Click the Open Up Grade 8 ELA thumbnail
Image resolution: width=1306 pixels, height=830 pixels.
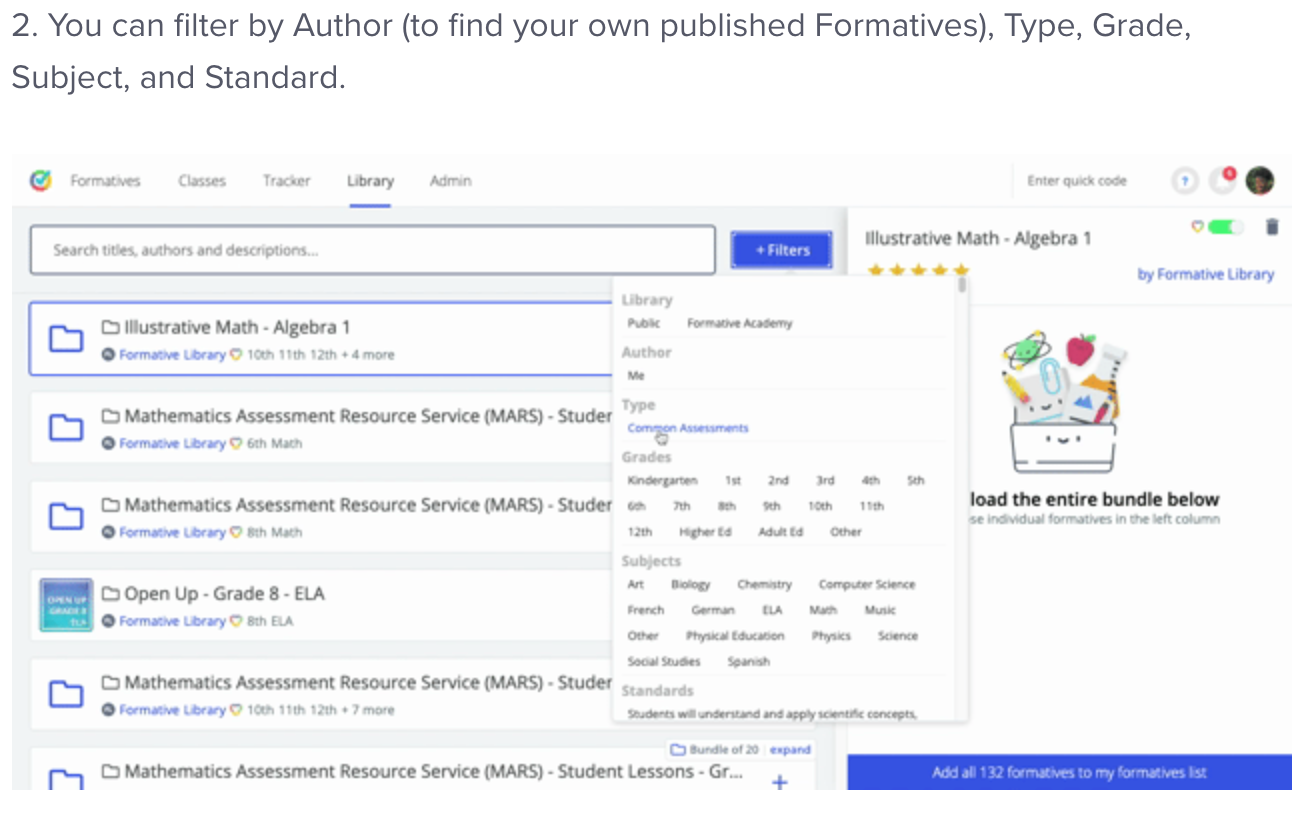[x=66, y=605]
